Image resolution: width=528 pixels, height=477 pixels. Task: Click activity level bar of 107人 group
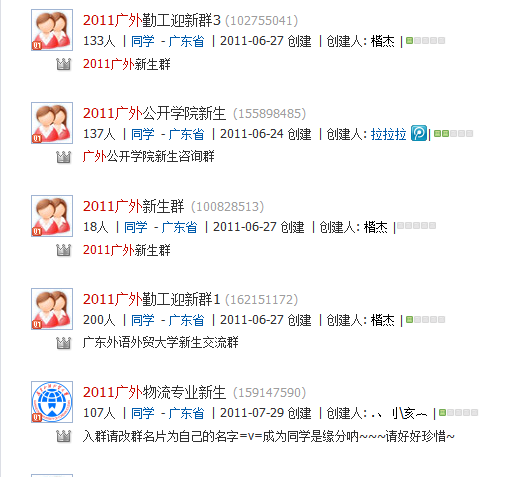pyautogui.click(x=459, y=412)
